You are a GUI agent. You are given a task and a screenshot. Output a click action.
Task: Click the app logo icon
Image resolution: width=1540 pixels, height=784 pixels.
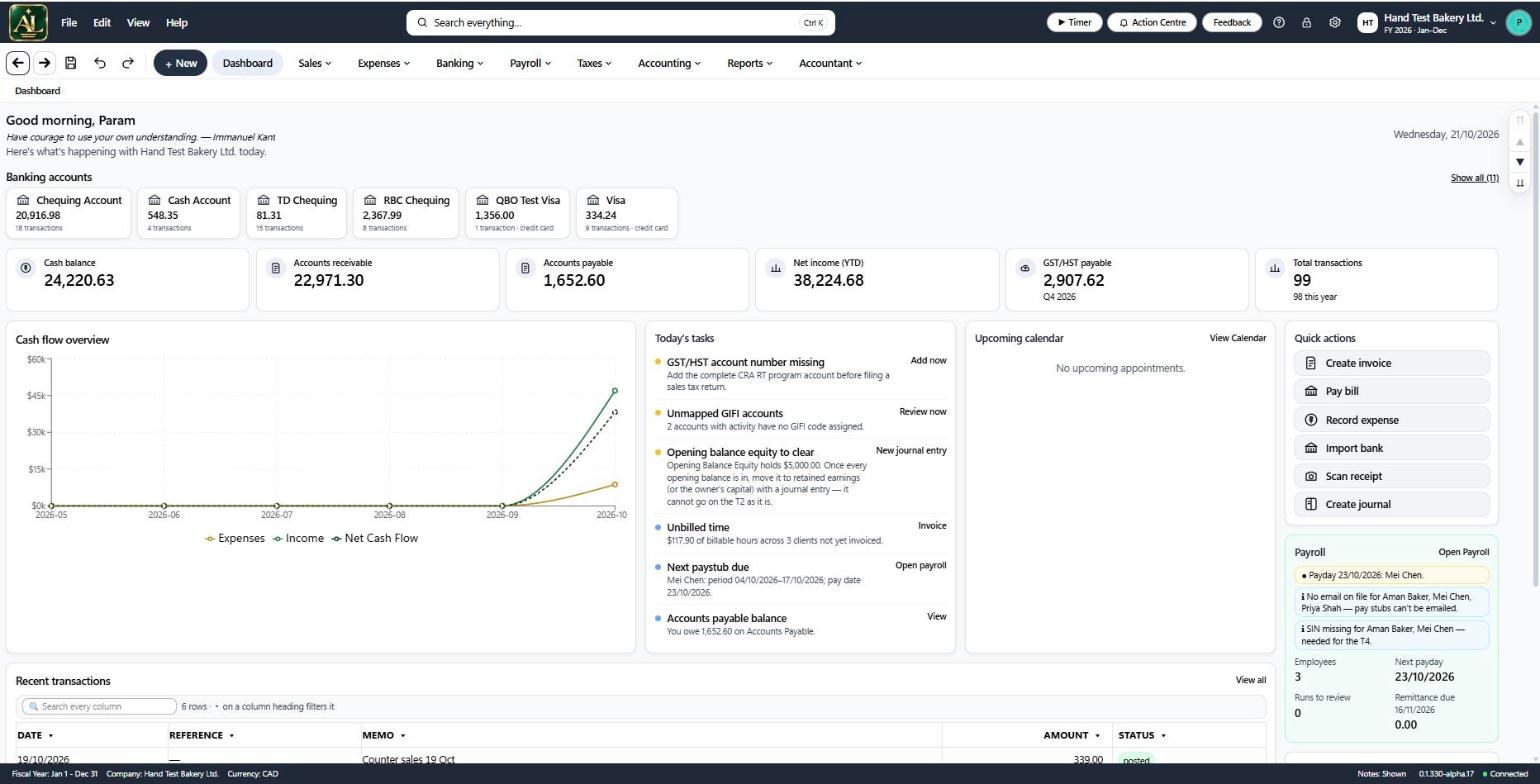pos(28,22)
